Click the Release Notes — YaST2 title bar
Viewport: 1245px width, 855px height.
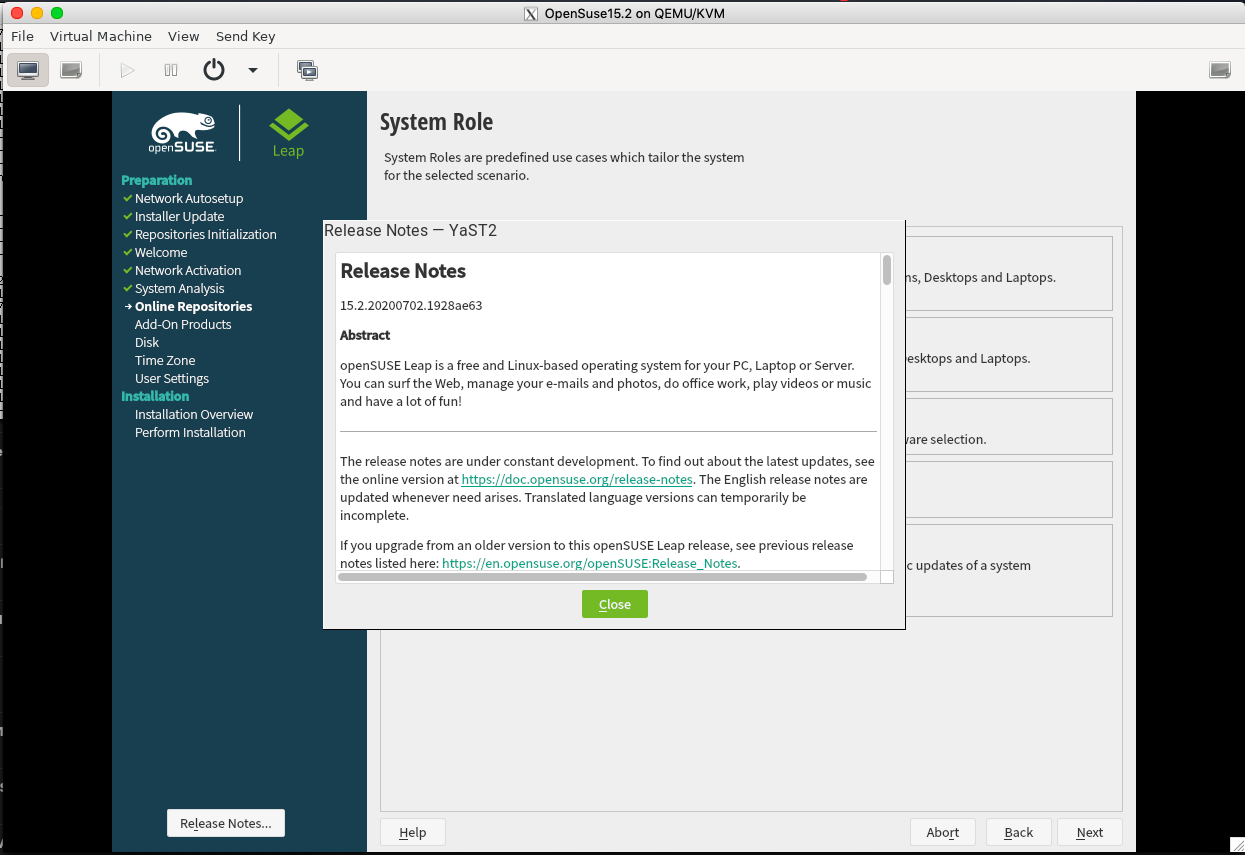point(614,231)
